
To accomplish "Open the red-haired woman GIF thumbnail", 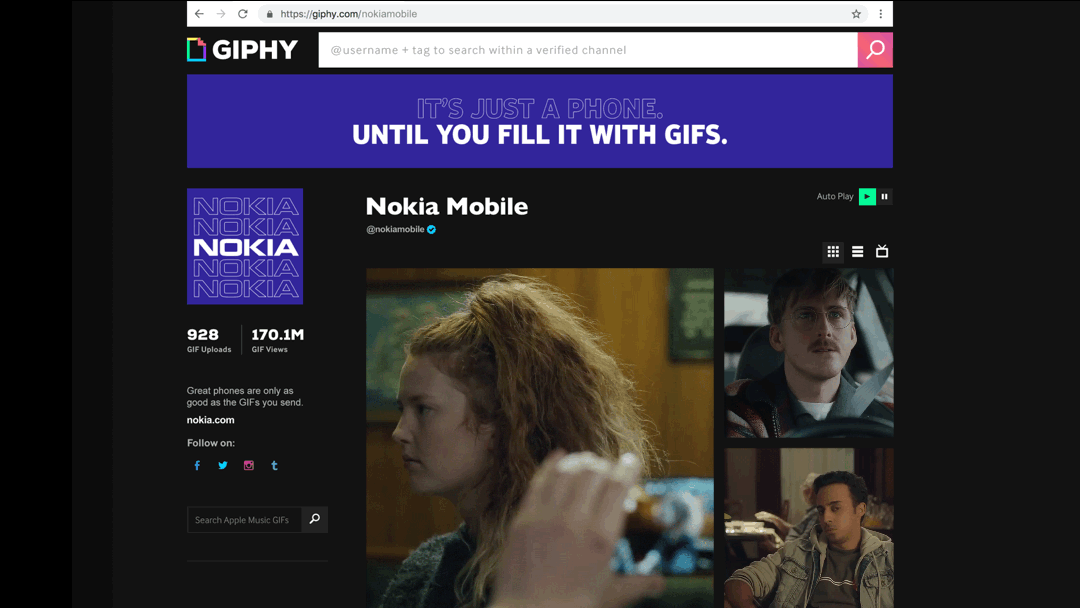I will tap(540, 438).
